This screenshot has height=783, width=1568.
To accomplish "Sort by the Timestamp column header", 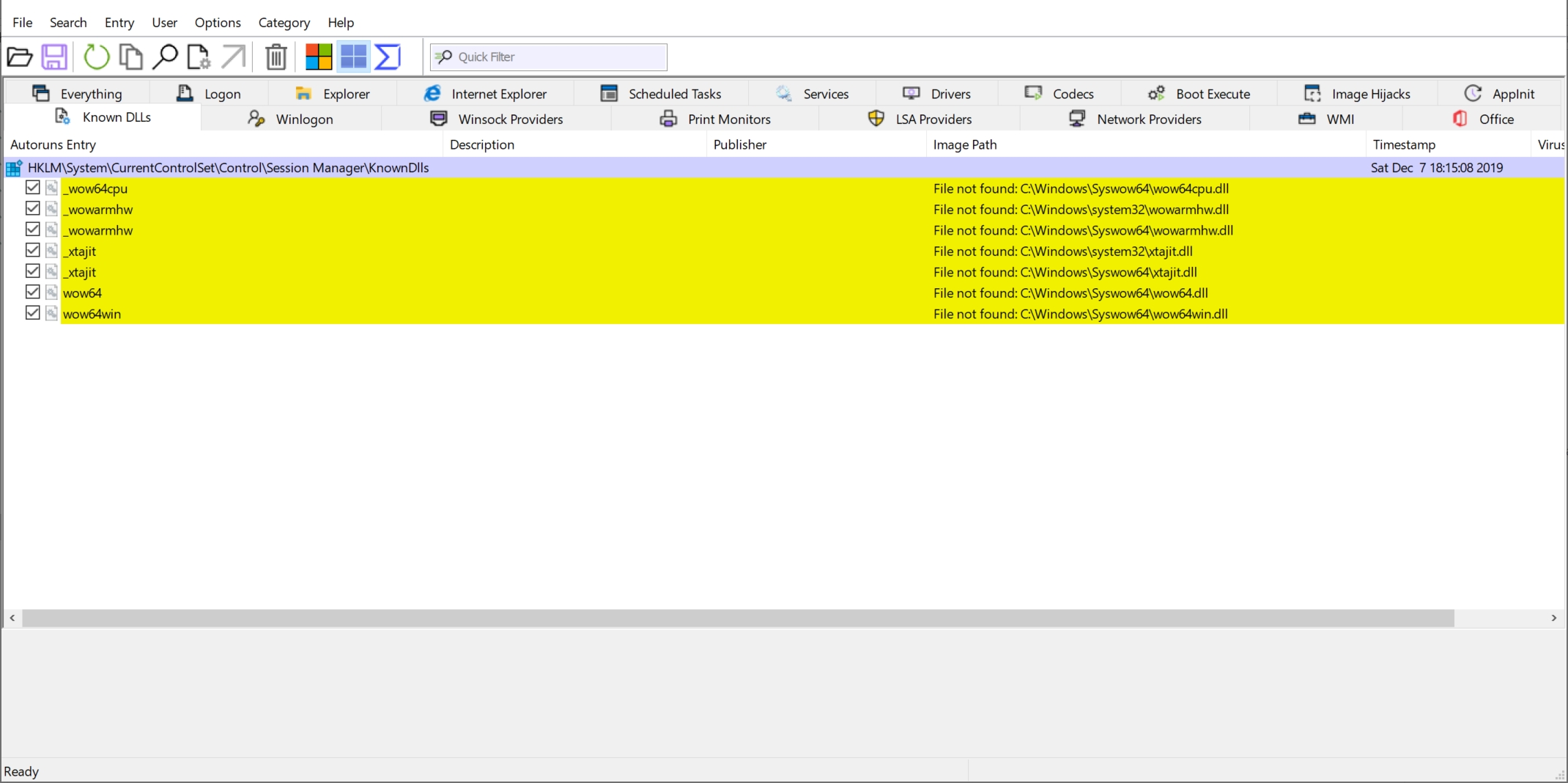I will click(x=1449, y=144).
